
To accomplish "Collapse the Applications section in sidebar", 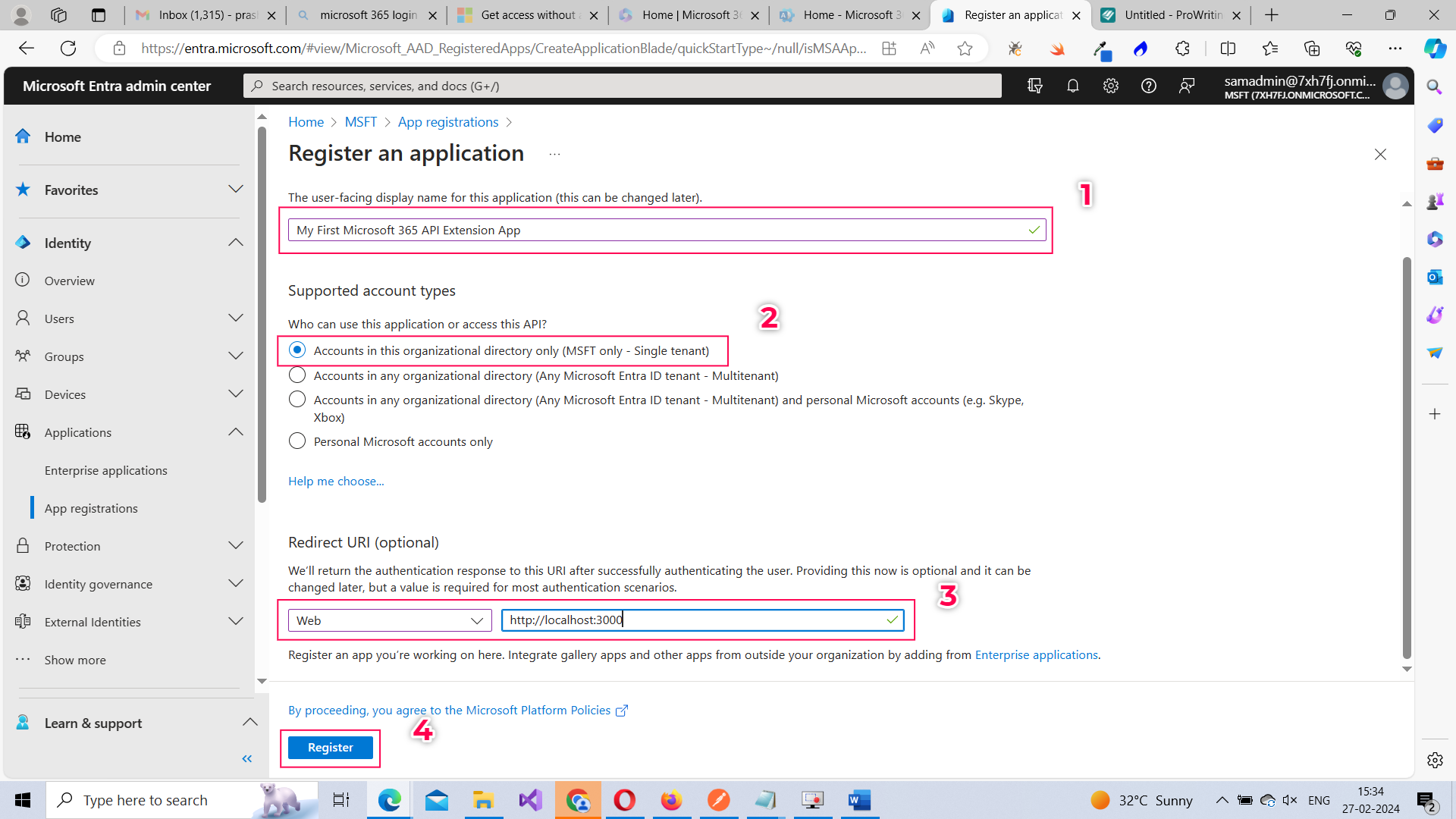I will (235, 431).
